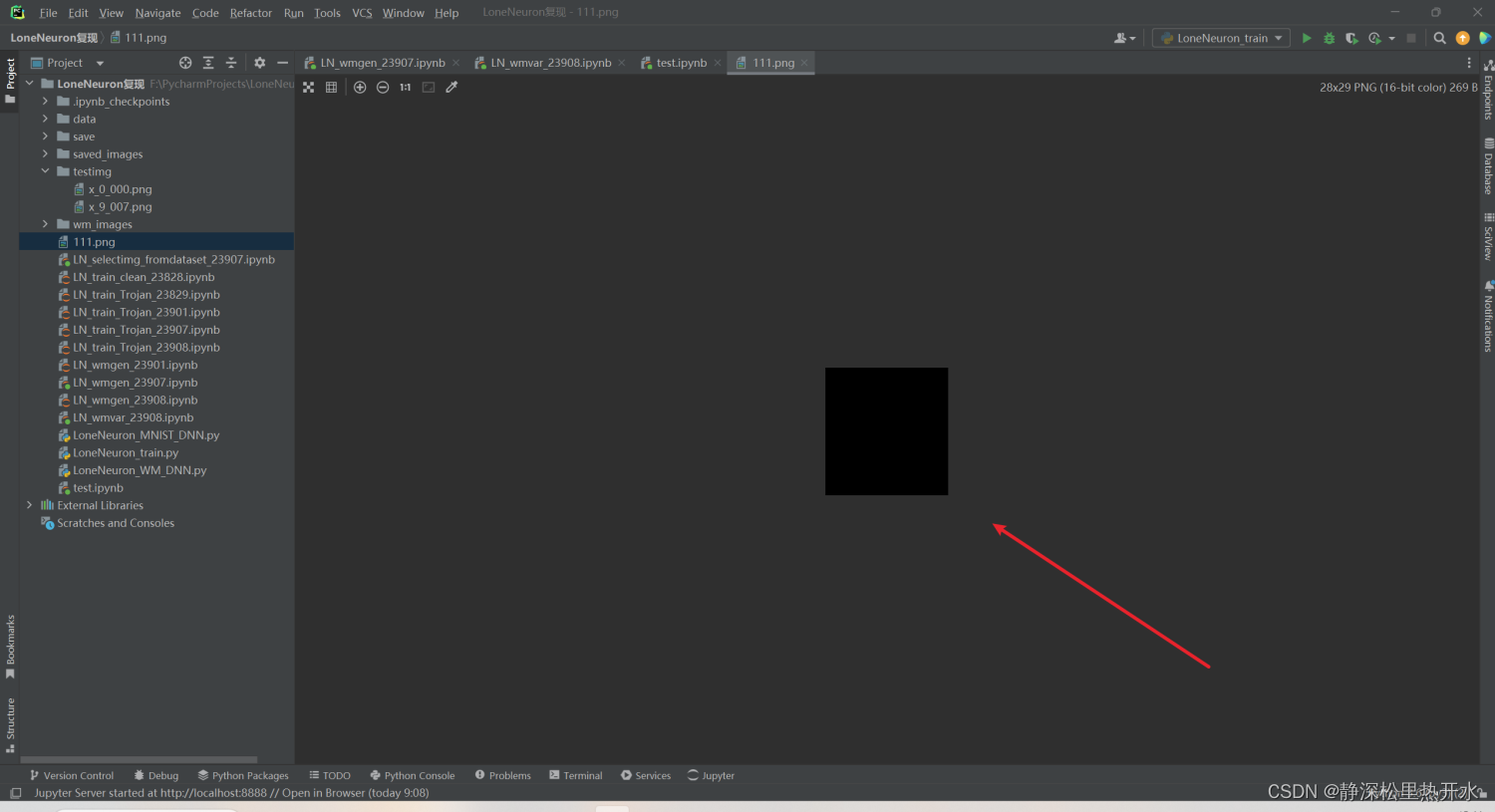Switch to LN_wmvar_23908.ipynb tab
The width and height of the screenshot is (1495, 812).
[550, 63]
